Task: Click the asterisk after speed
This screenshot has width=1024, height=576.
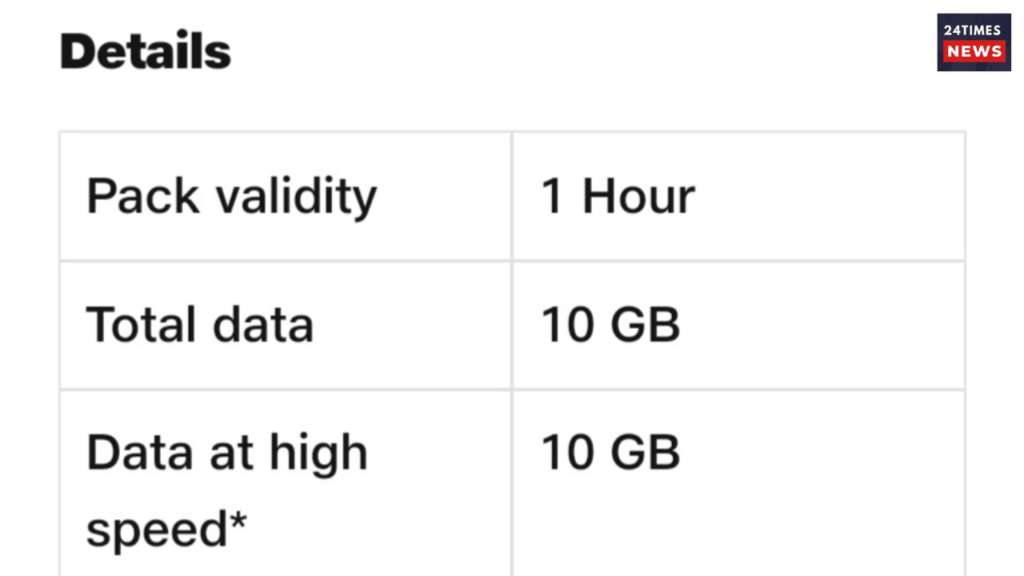Action: (x=238, y=521)
